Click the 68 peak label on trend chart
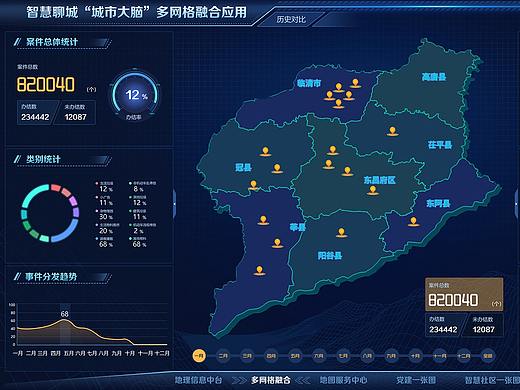This screenshot has height=390, width=520. click(64, 314)
